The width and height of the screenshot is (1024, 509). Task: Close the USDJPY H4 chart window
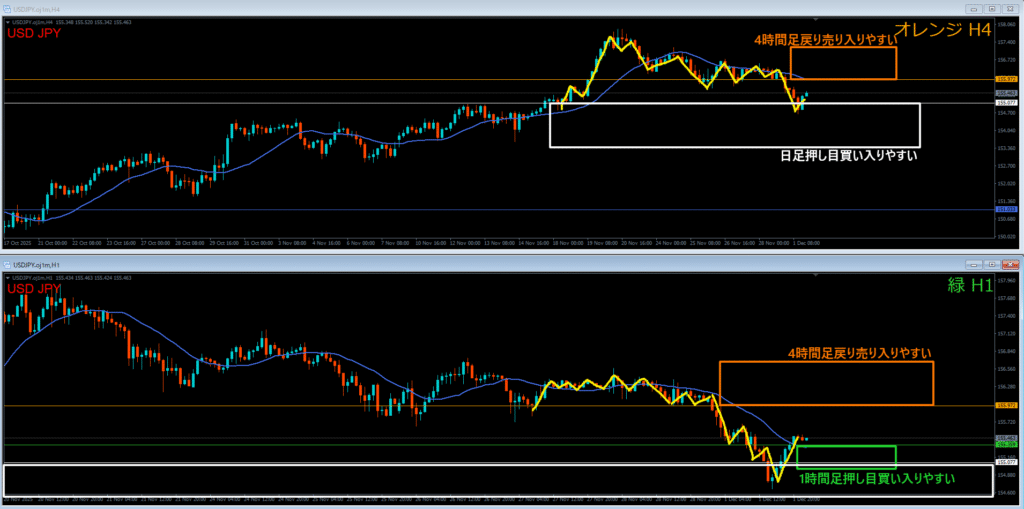pos(1009,10)
